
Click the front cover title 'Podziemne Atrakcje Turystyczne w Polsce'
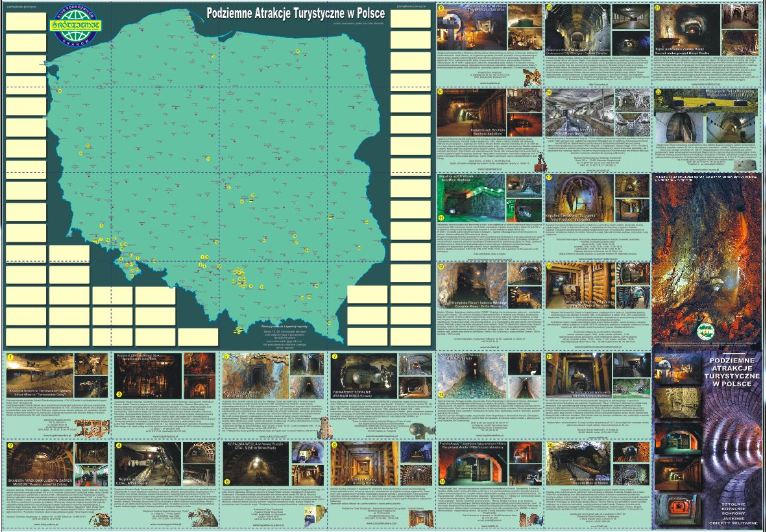click(x=708, y=372)
